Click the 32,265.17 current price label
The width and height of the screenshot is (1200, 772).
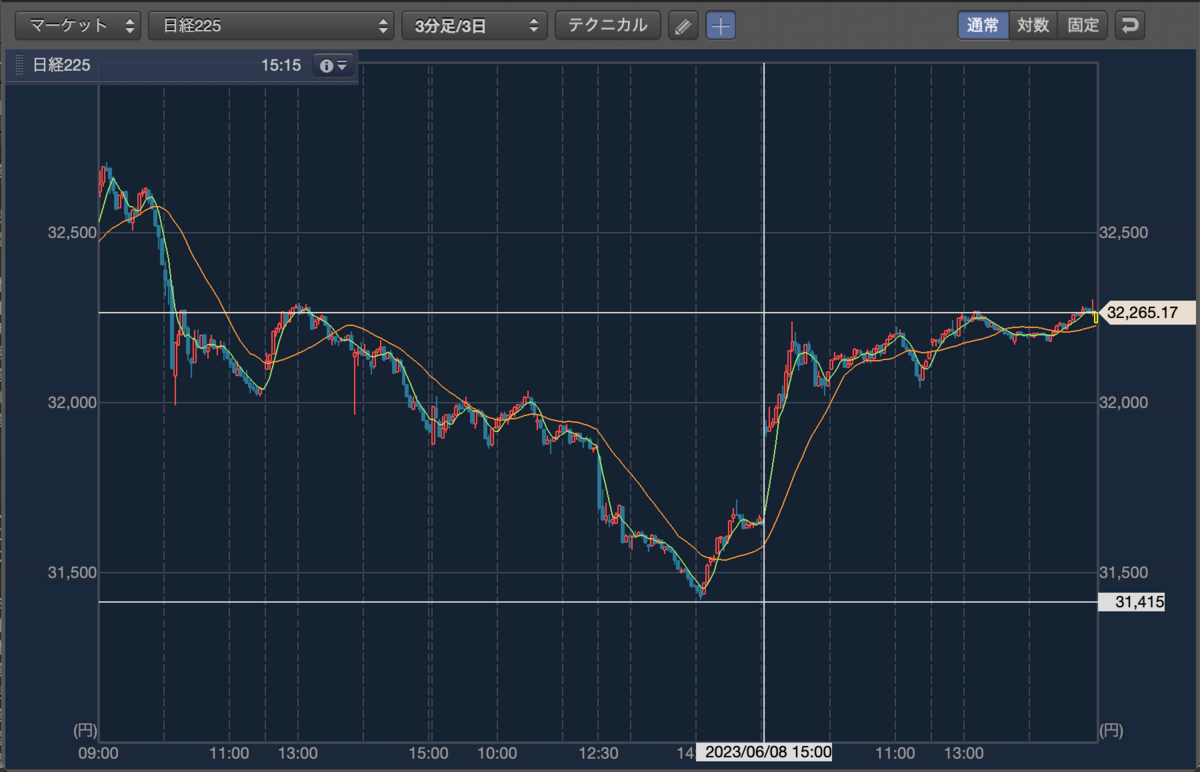tap(1148, 313)
